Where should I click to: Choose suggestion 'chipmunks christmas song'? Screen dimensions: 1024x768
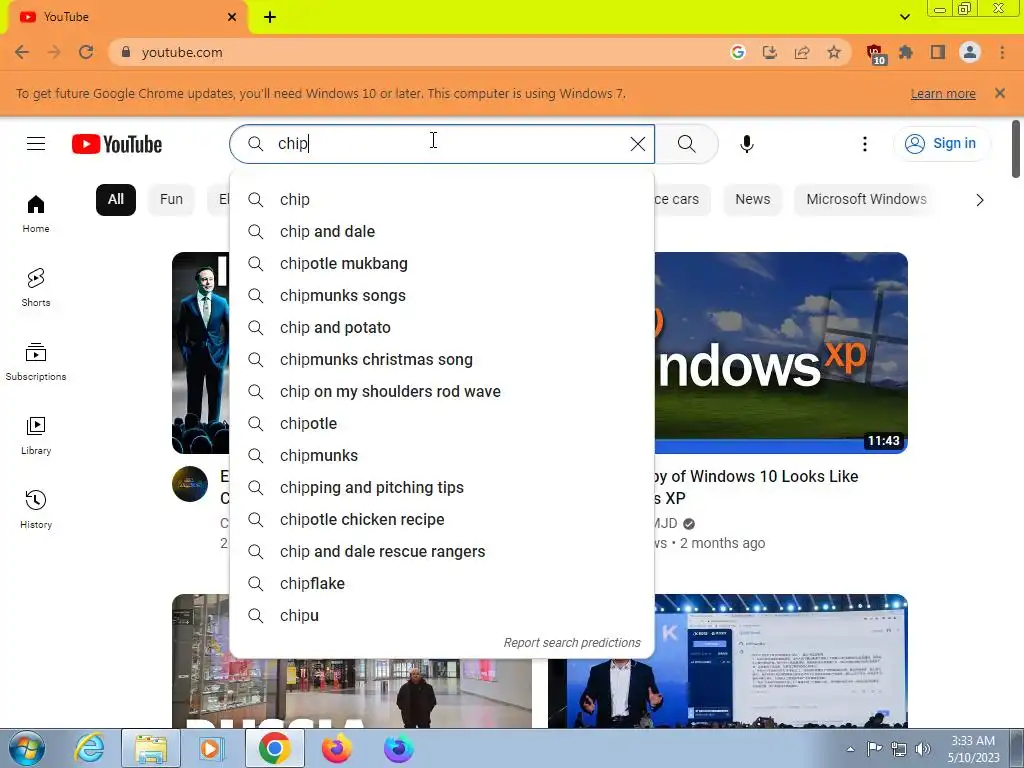(x=442, y=359)
